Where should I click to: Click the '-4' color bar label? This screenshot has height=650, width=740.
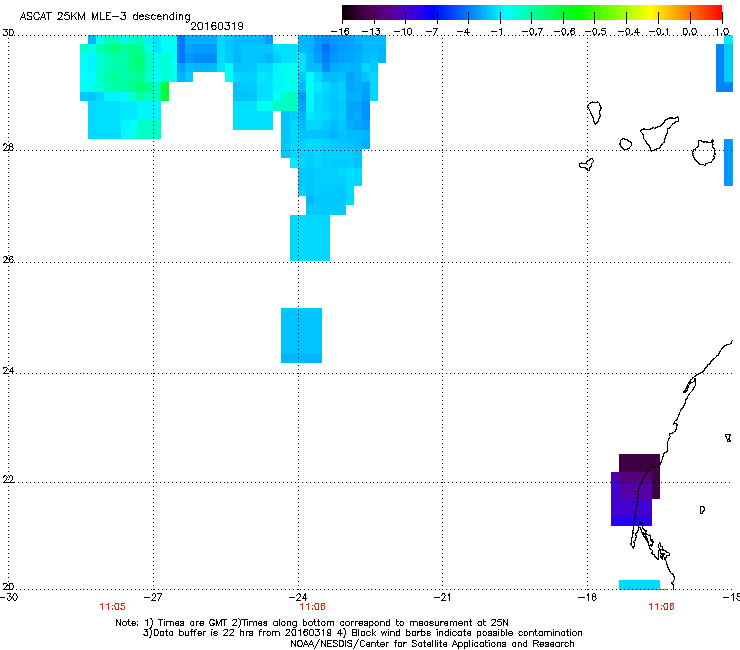(463, 32)
